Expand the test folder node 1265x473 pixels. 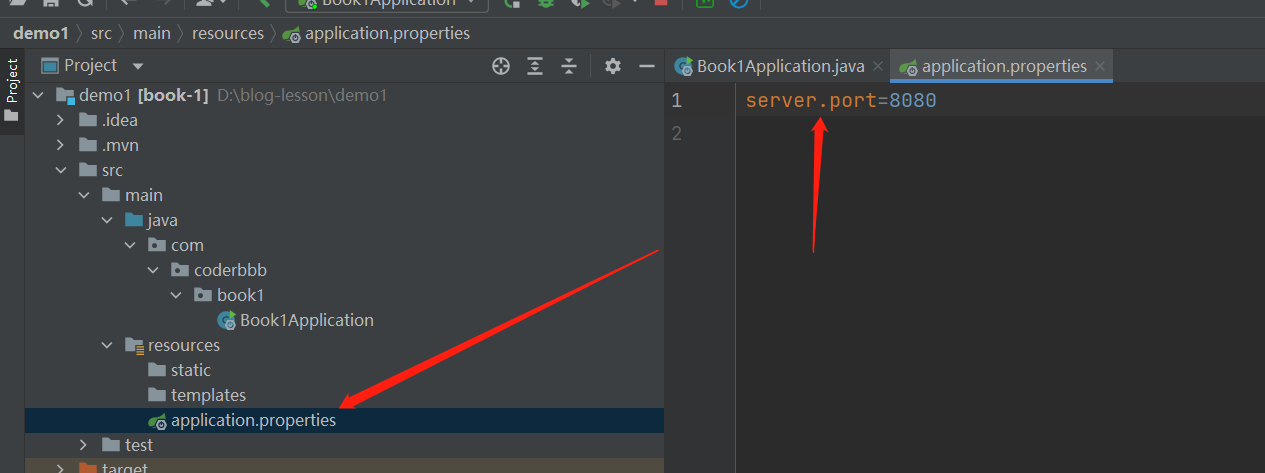coord(84,445)
